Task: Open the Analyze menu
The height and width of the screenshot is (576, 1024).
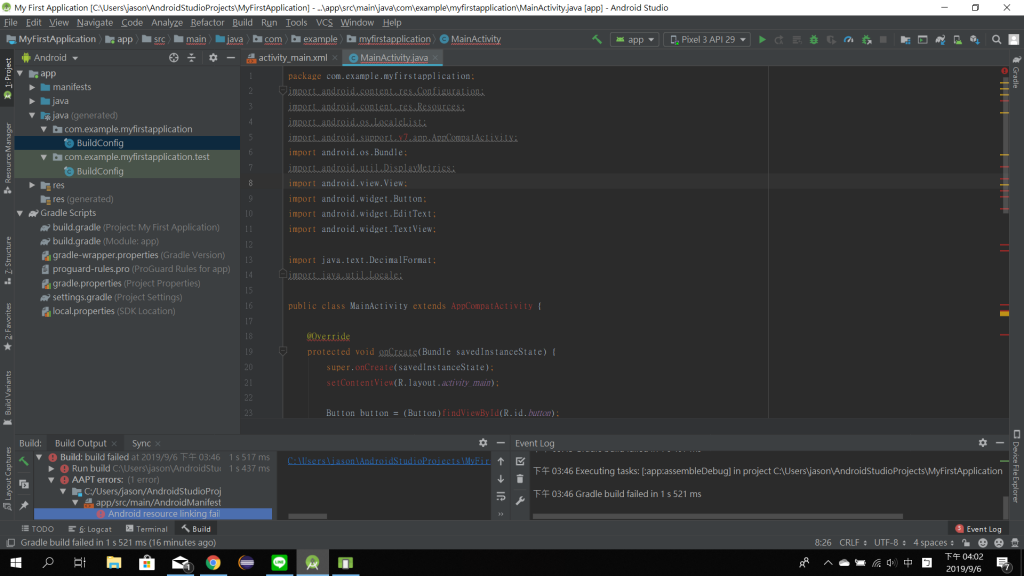Action: click(167, 22)
